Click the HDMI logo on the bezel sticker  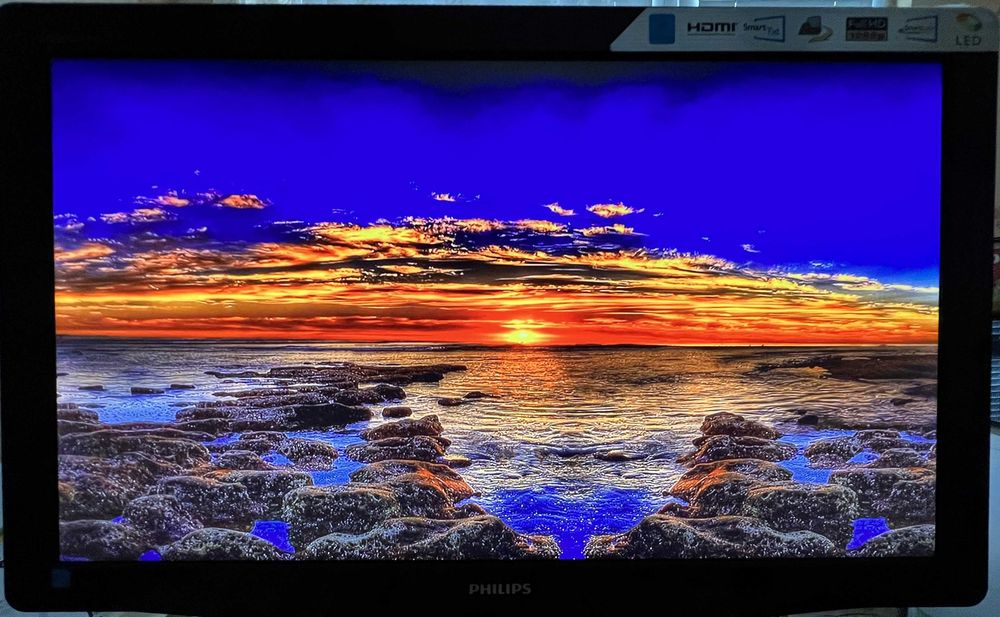coord(711,27)
